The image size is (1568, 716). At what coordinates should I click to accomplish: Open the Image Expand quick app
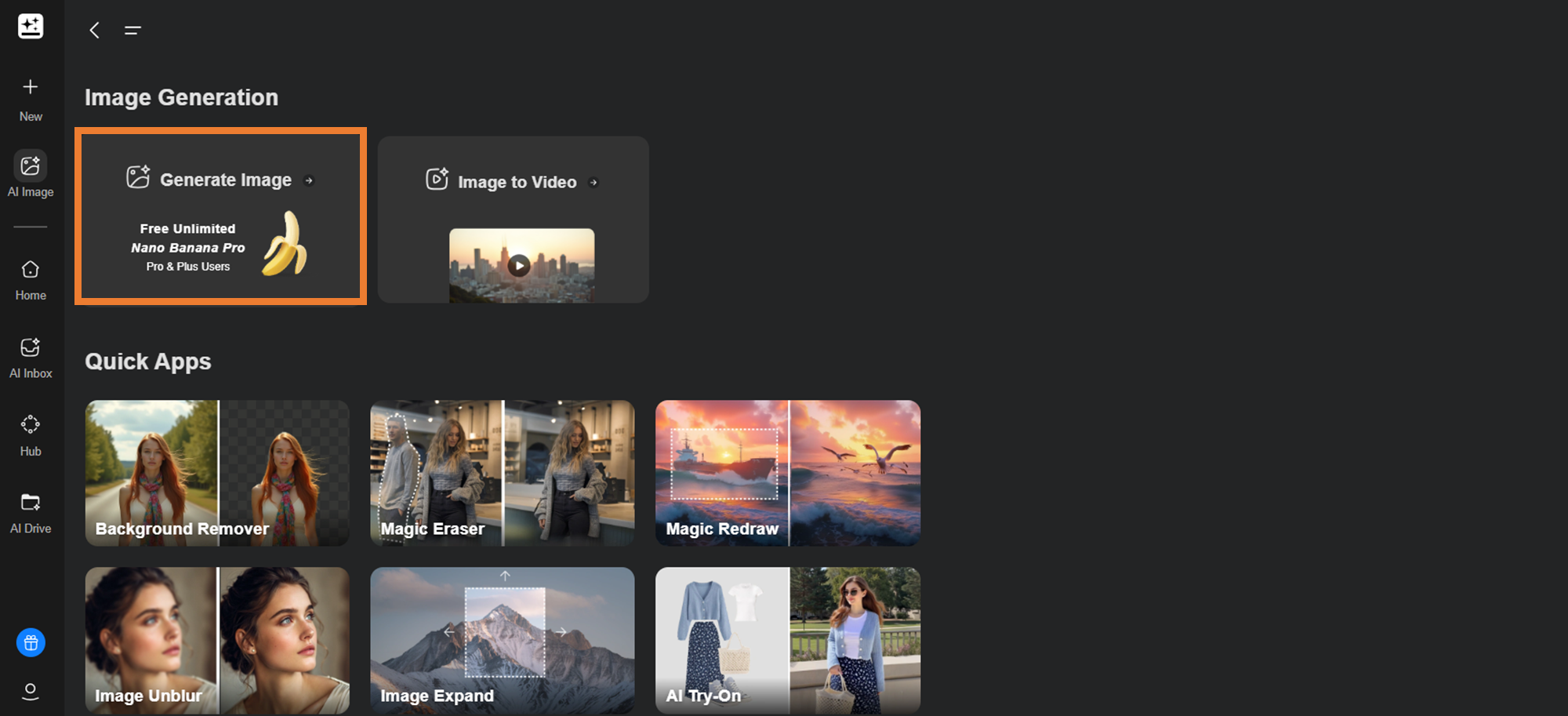click(x=502, y=640)
